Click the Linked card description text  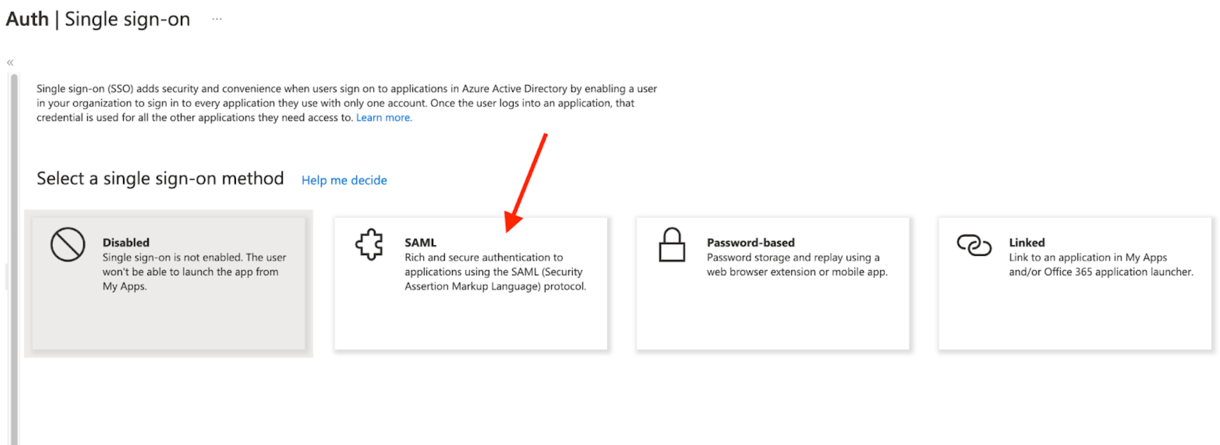coord(1101,265)
